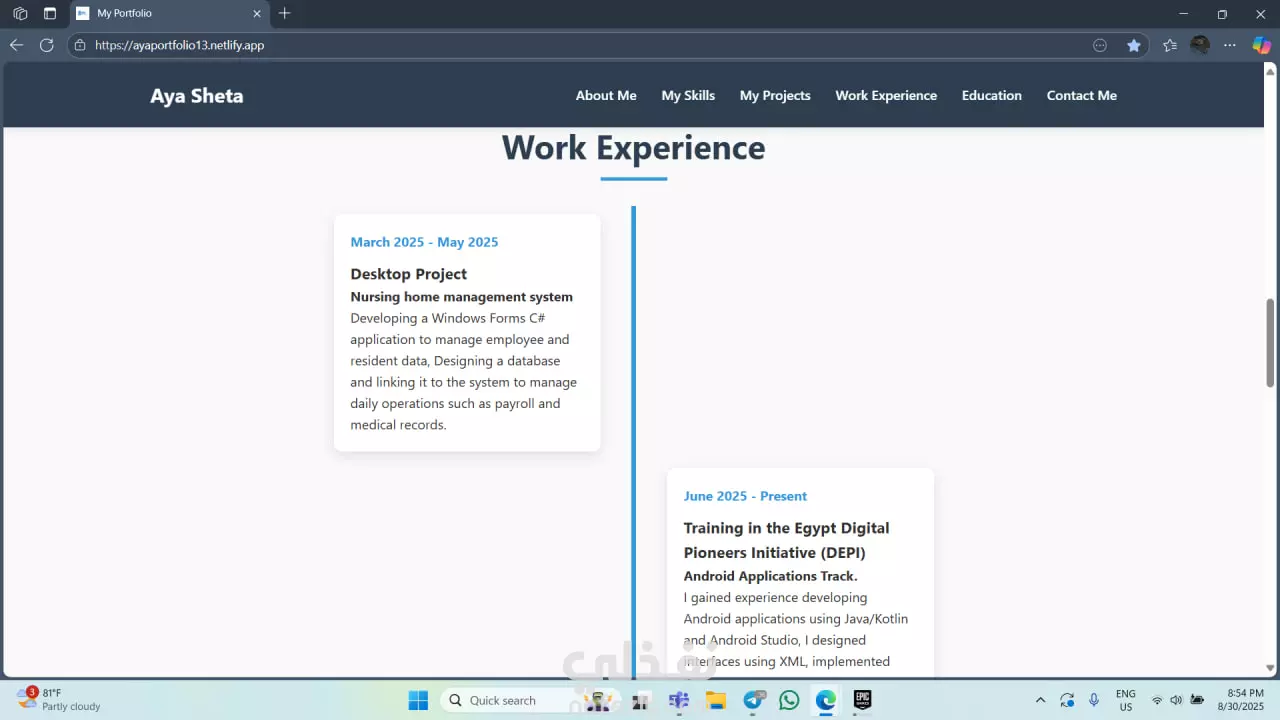
Task: Open a new browser tab
Action: point(285,14)
